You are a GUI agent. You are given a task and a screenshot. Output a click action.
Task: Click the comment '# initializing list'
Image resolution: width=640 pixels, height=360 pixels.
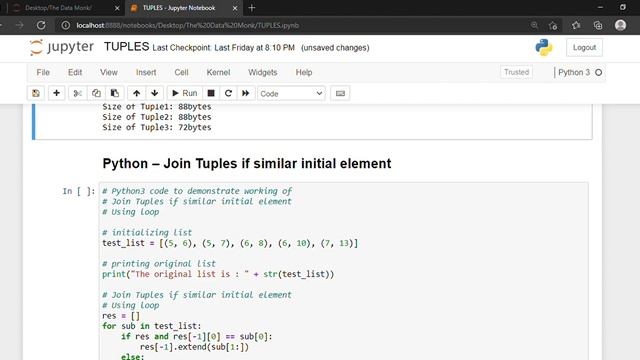[x=147, y=233]
